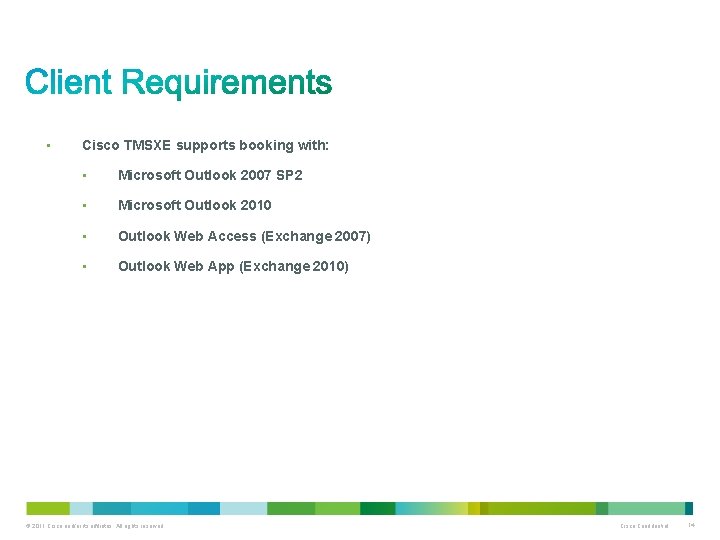Click the copyright footer text

[x=95, y=526]
